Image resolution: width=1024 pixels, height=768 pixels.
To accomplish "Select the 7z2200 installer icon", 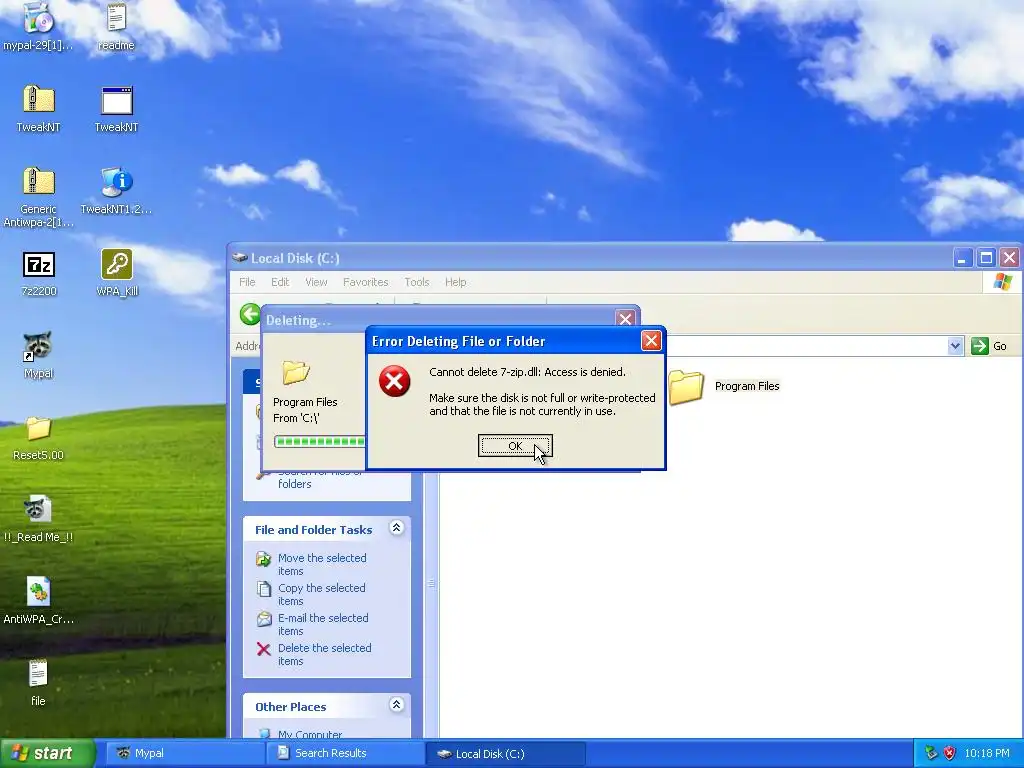I will click(39, 274).
